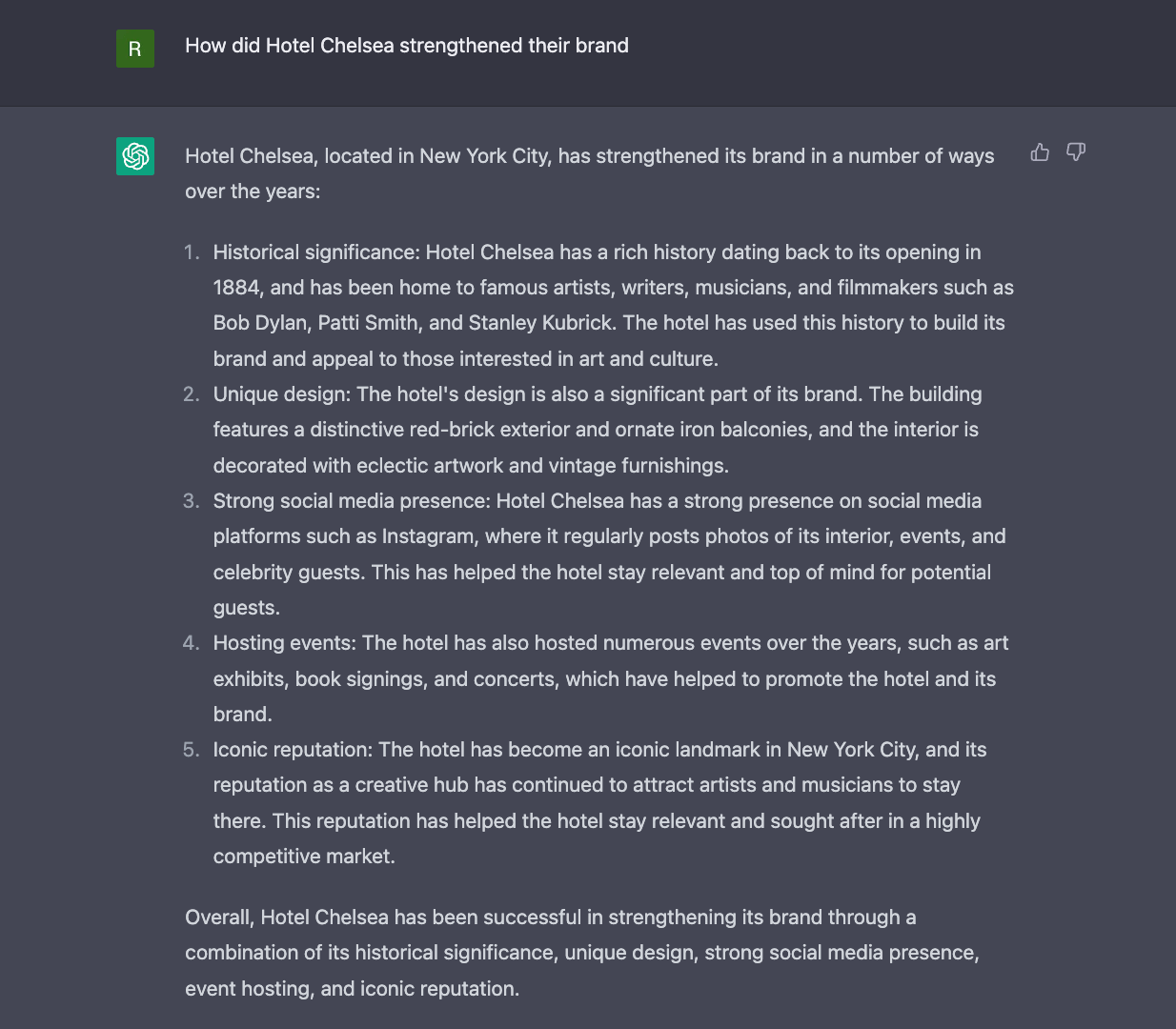Select the Unique design list item
Screen dimensions: 1176x1029
click(597, 430)
